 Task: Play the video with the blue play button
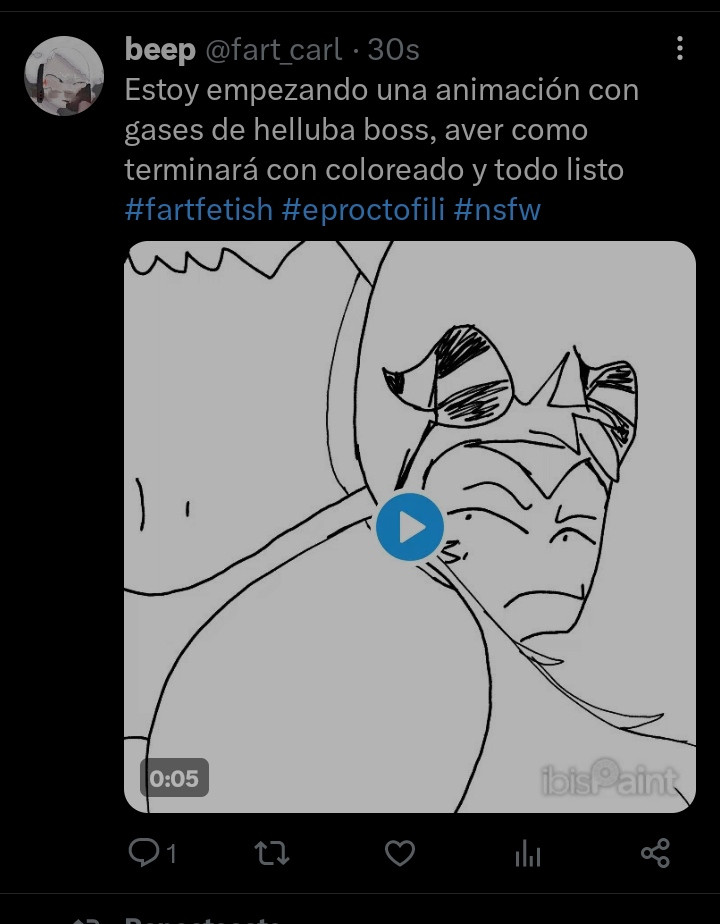click(409, 527)
